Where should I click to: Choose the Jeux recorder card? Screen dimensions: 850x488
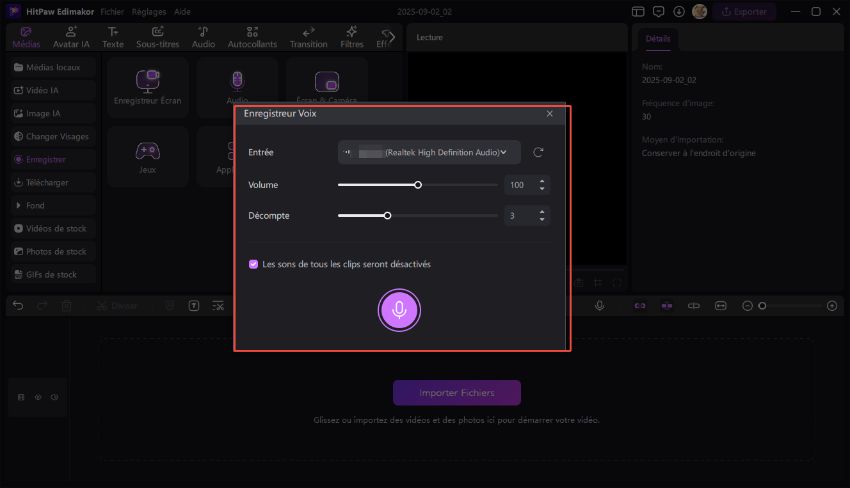pyautogui.click(x=147, y=157)
